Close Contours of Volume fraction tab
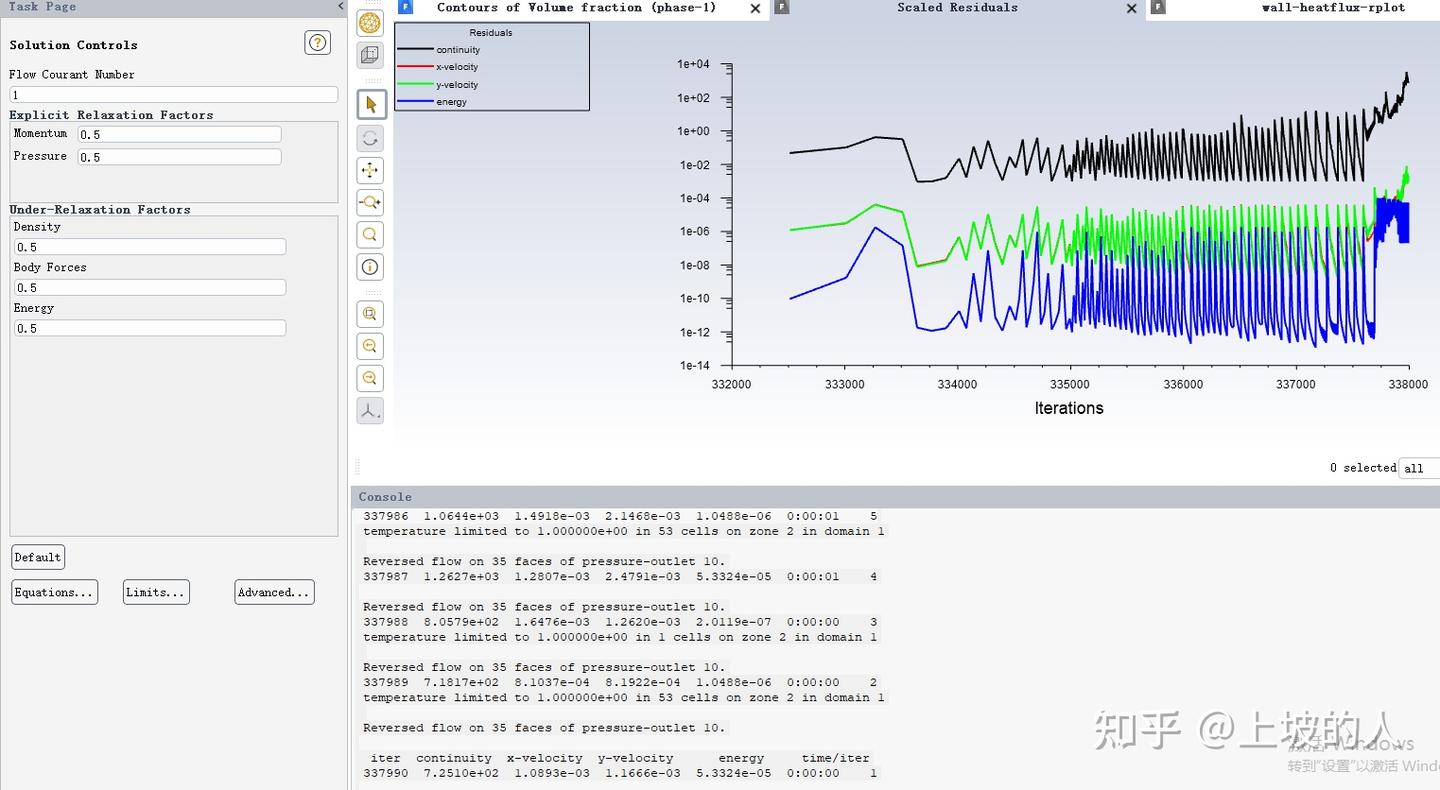This screenshot has width=1440, height=790. (755, 8)
